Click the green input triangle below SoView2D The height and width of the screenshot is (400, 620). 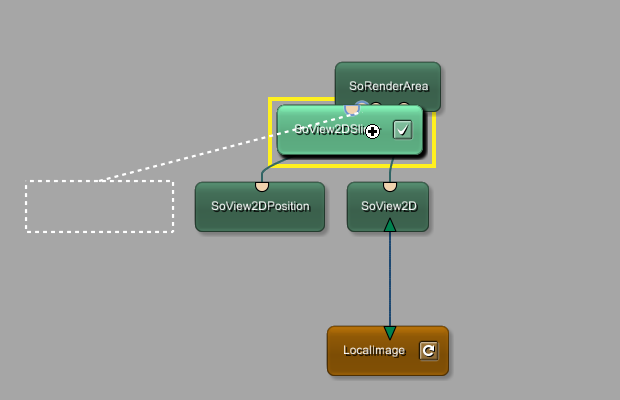(390, 226)
